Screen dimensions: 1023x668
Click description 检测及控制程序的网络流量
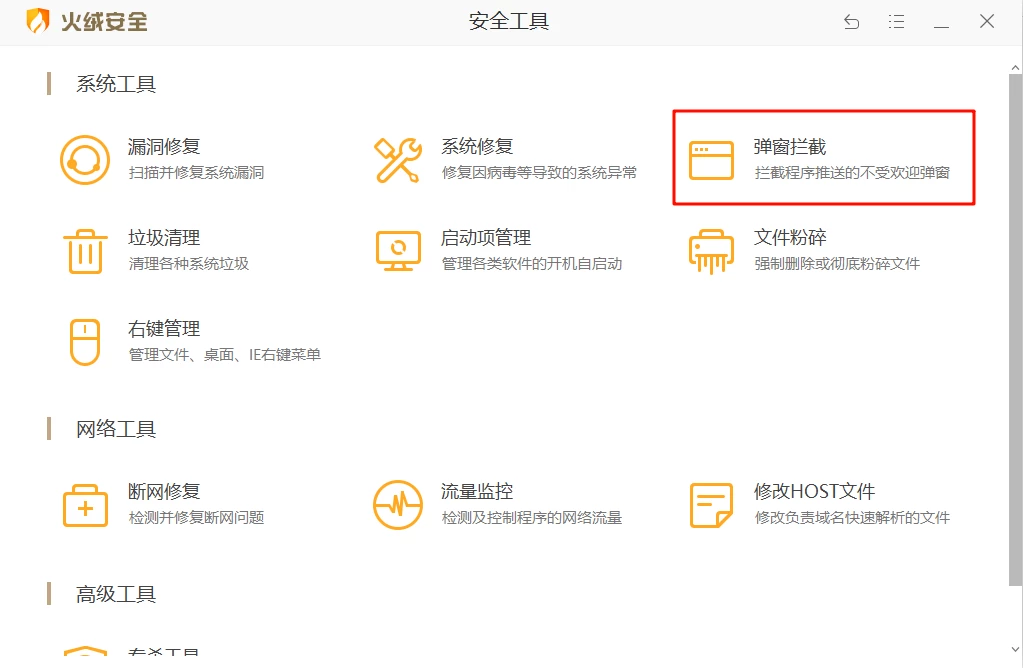tap(532, 518)
